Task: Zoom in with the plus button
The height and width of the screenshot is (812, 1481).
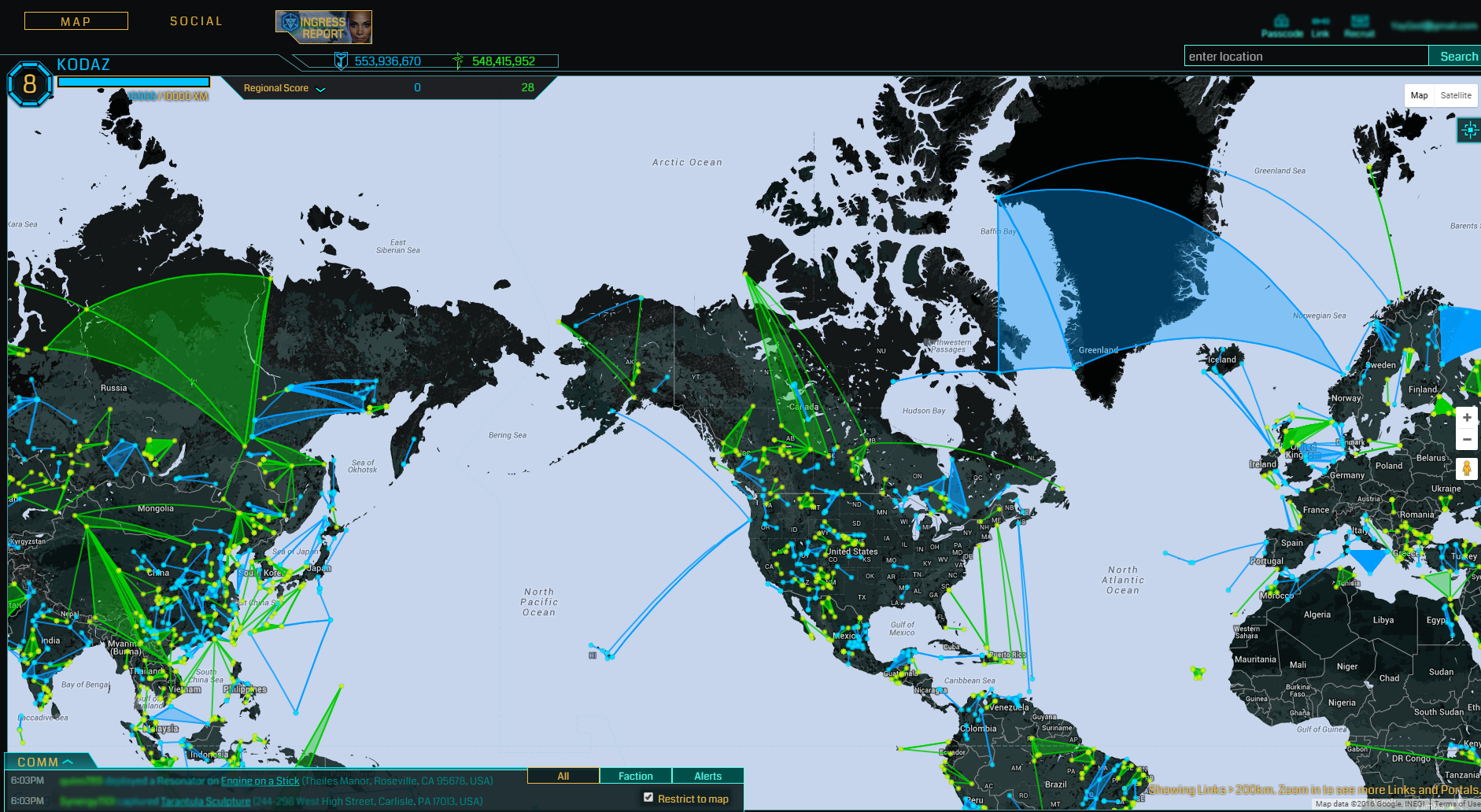Action: (1467, 418)
